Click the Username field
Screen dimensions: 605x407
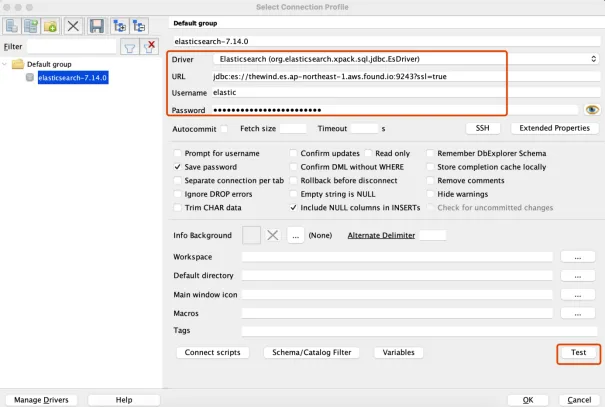[x=406, y=93]
